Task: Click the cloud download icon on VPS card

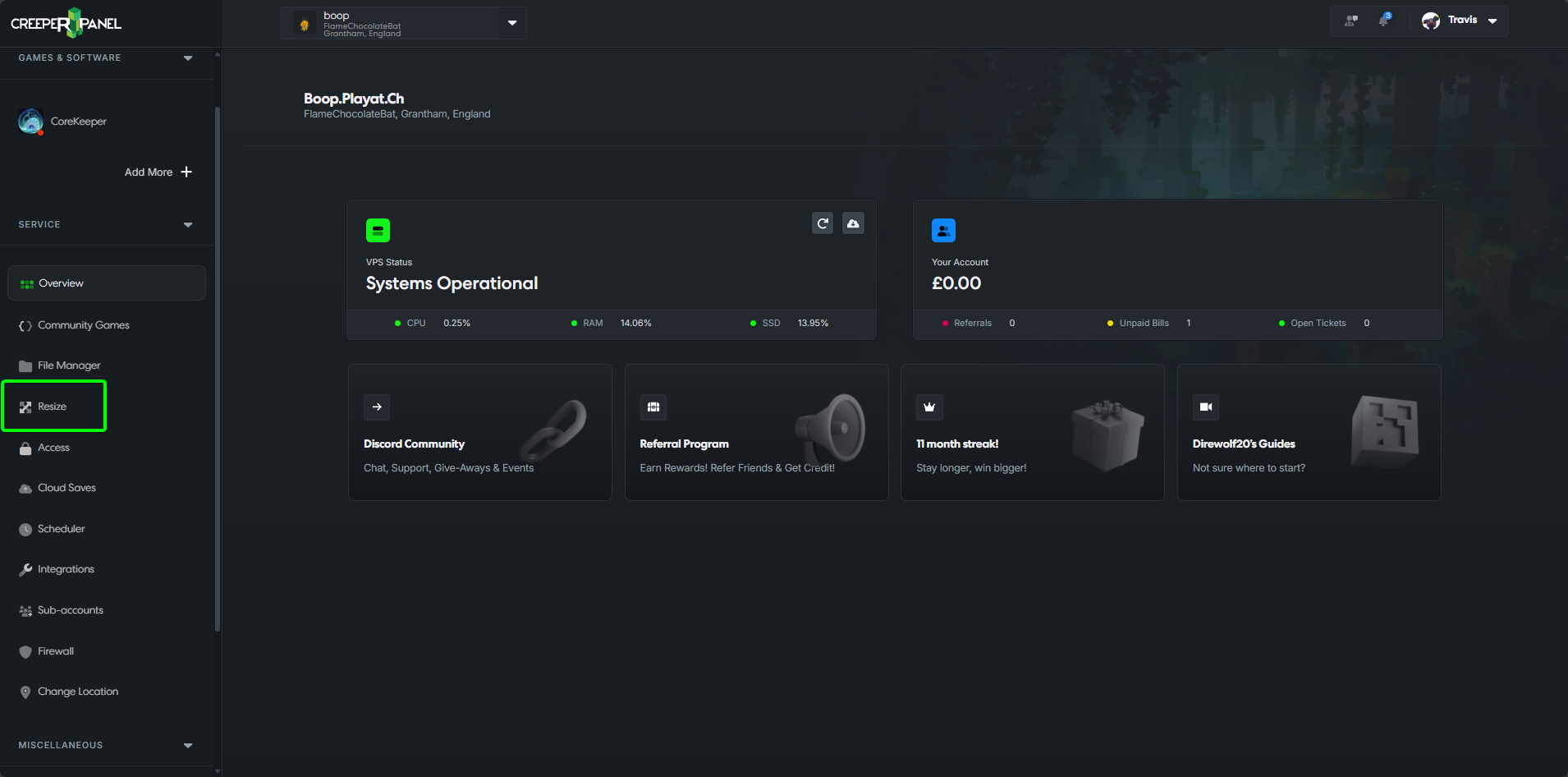Action: 853,223
